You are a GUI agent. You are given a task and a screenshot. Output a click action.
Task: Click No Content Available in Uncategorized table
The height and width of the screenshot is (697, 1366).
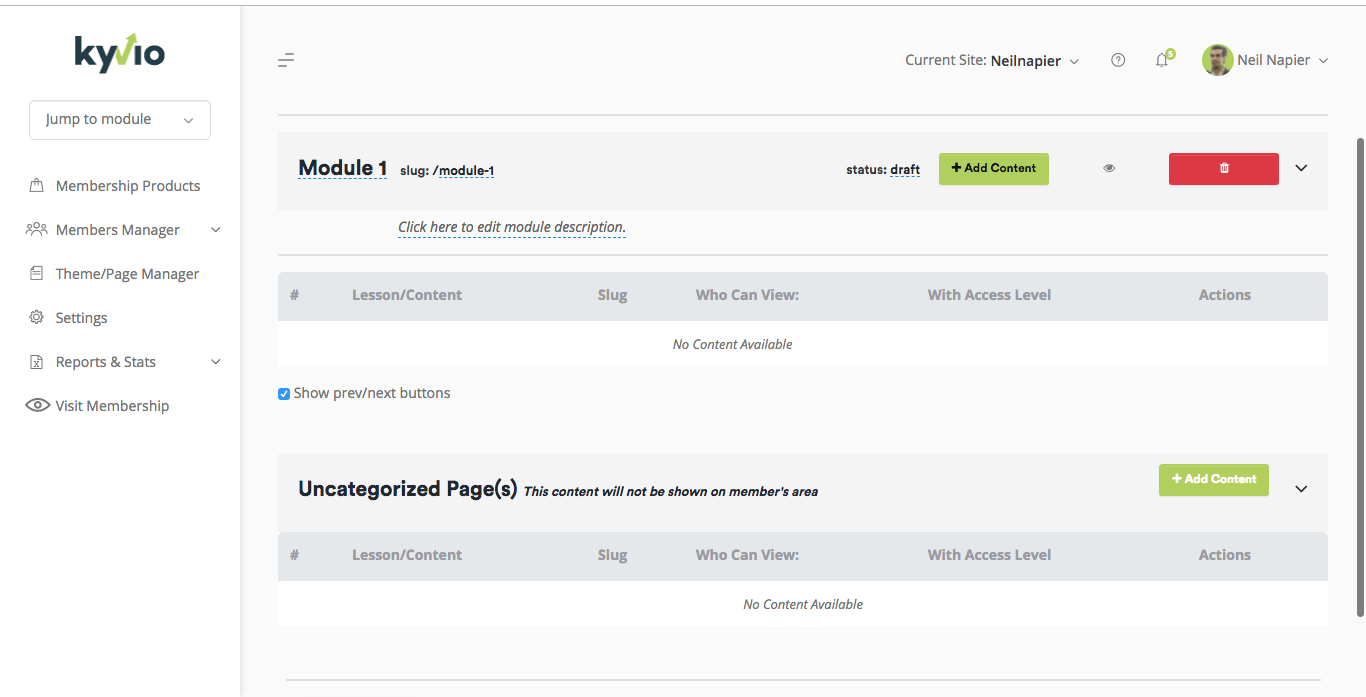(803, 604)
